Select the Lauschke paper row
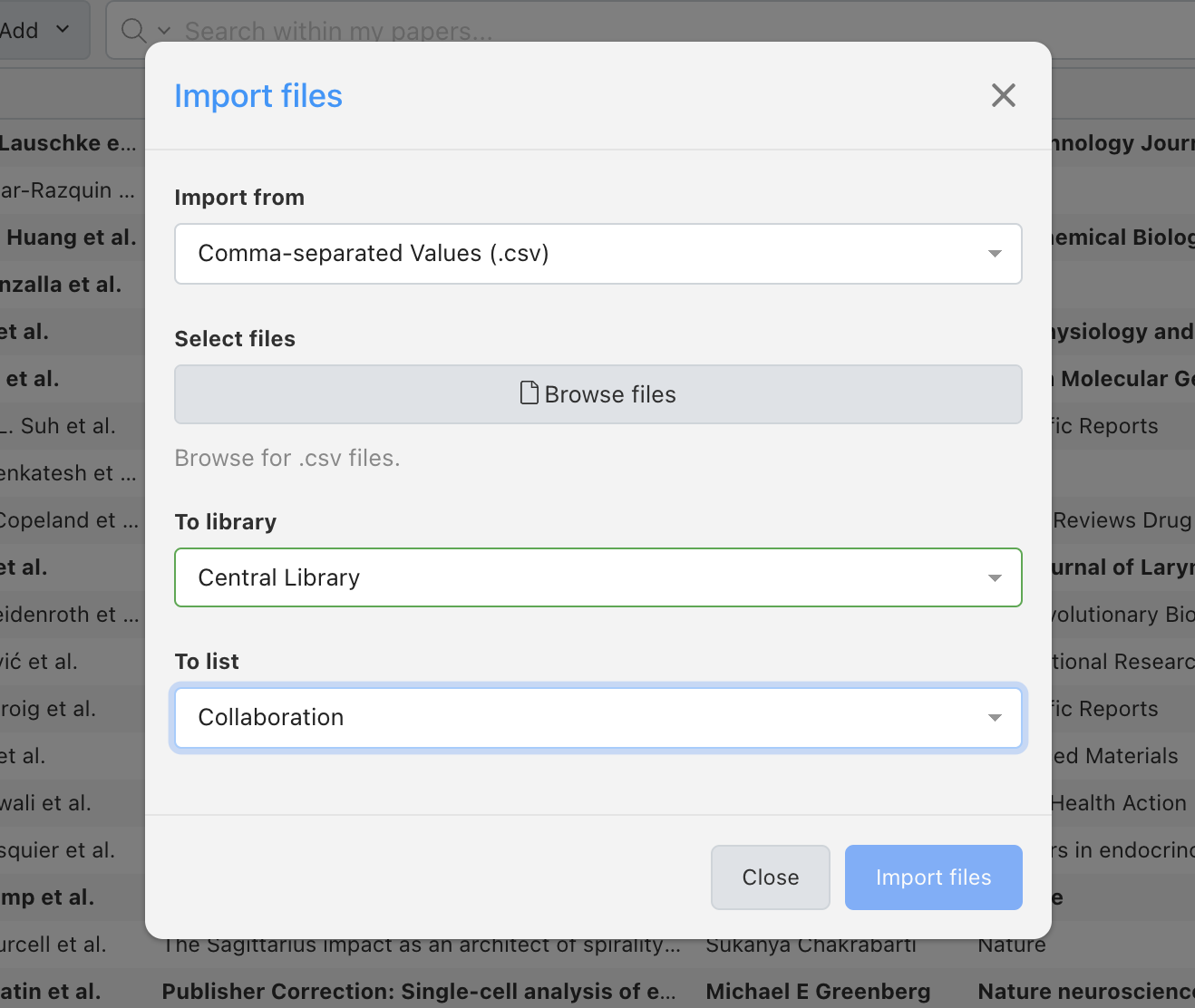The height and width of the screenshot is (1008, 1195). pyautogui.click(x=68, y=143)
